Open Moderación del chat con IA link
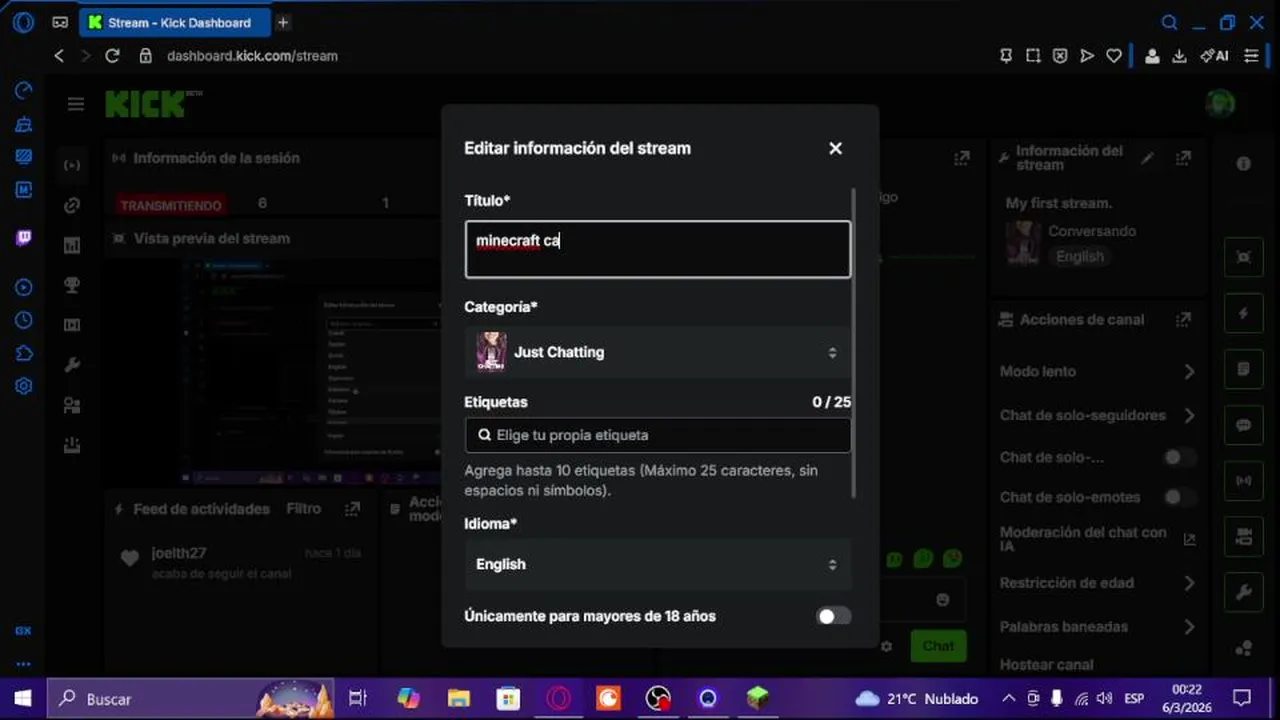This screenshot has height=720, width=1280. (x=1189, y=539)
